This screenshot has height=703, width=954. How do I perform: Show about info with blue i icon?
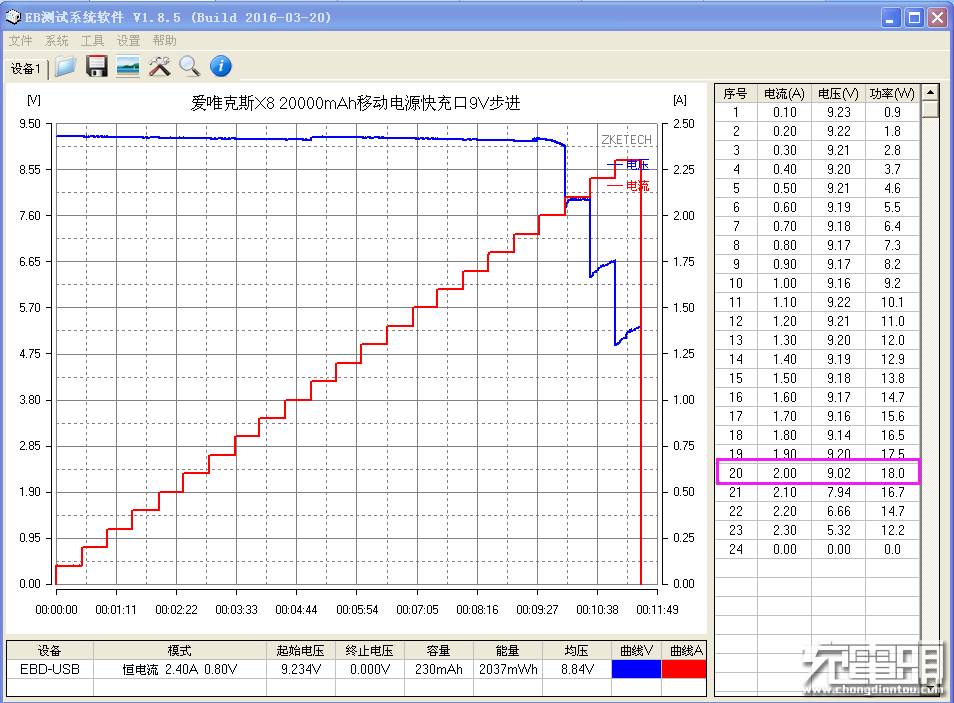pos(221,66)
